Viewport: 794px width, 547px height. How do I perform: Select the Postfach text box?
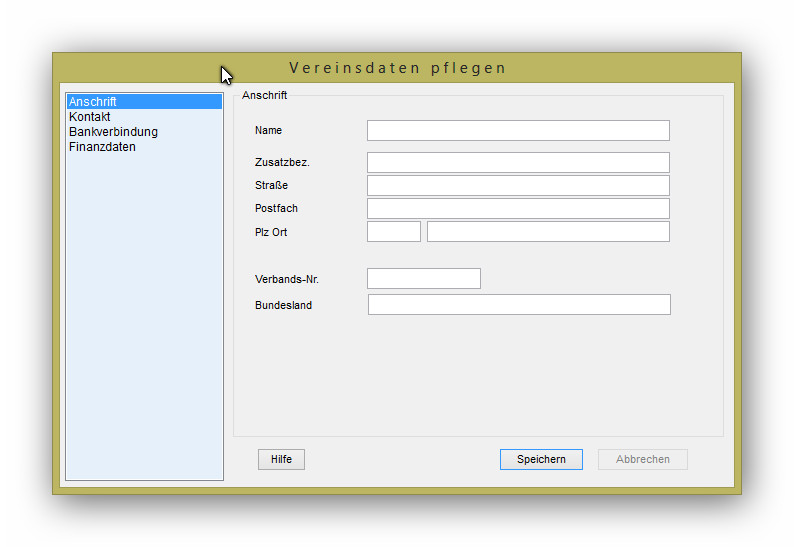[517, 208]
